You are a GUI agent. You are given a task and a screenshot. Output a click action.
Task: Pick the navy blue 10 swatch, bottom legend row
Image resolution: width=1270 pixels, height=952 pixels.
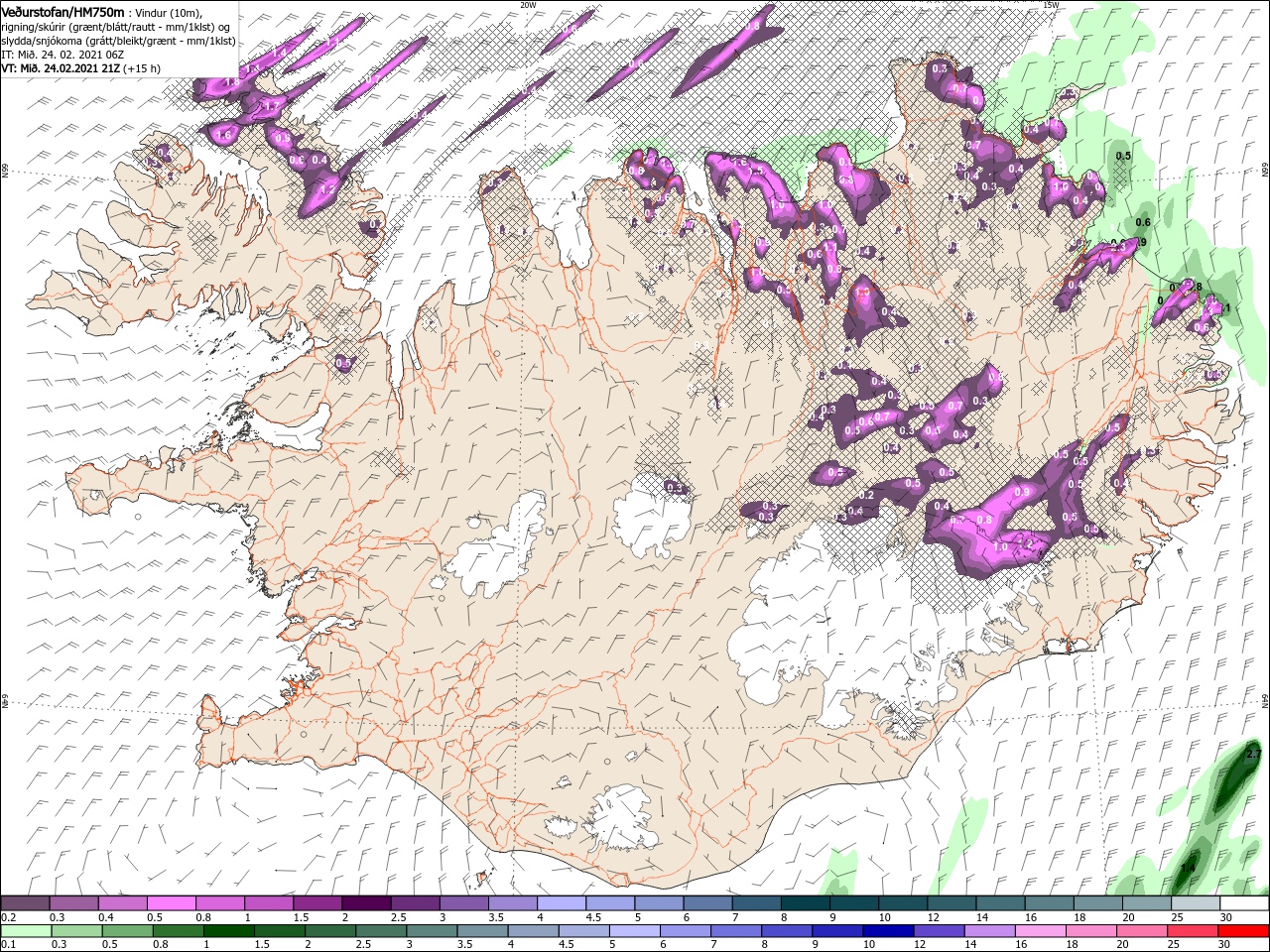888,931
